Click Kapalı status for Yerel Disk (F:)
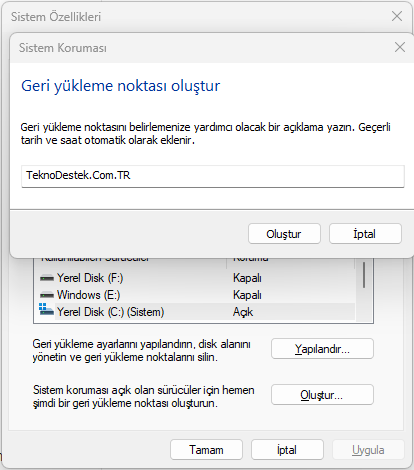The image size is (414, 470). [x=247, y=278]
